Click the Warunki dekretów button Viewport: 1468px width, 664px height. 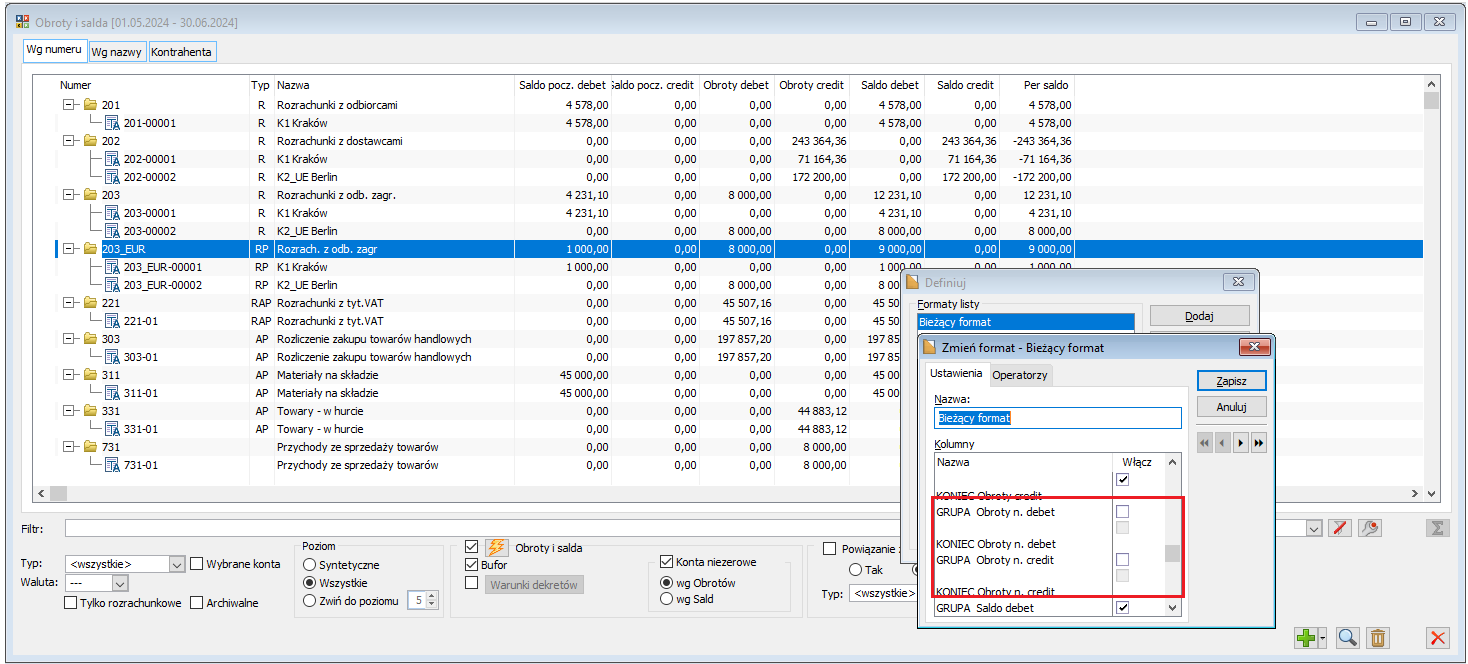tap(534, 585)
